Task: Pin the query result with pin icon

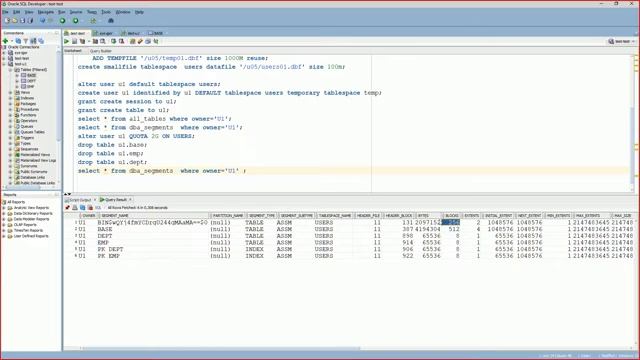Action: (67, 208)
